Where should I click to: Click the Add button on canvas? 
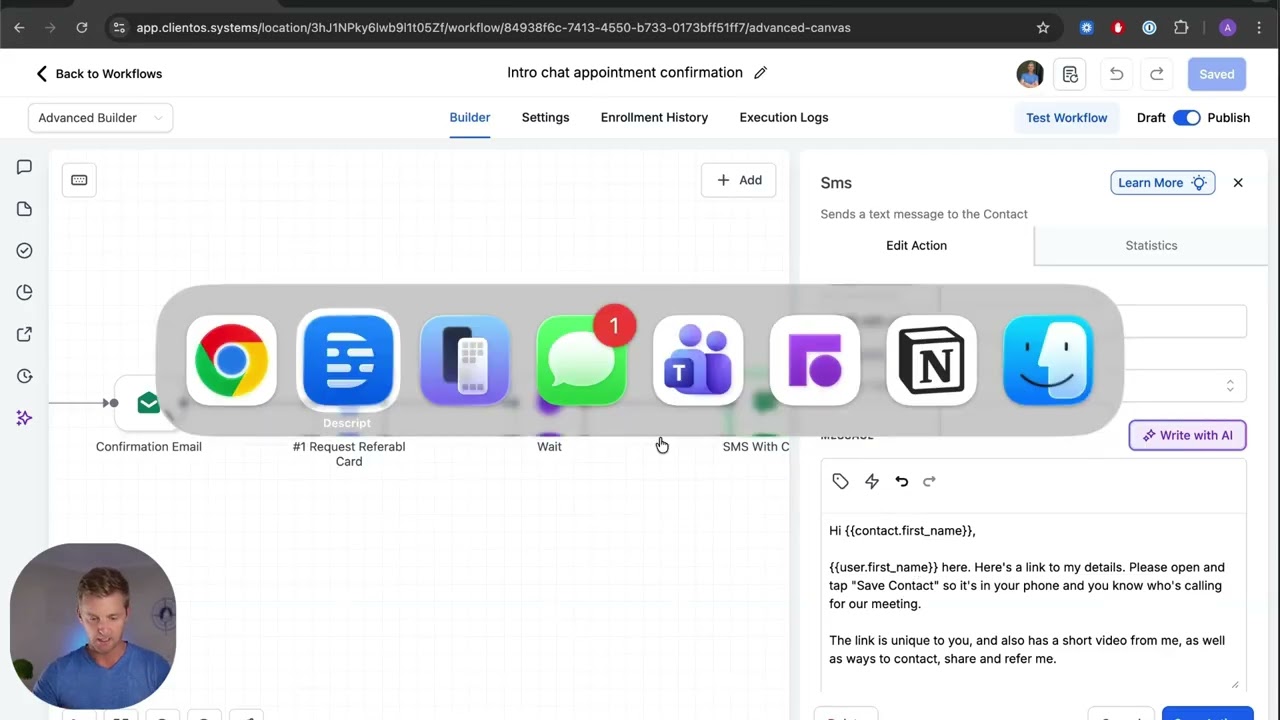point(739,180)
